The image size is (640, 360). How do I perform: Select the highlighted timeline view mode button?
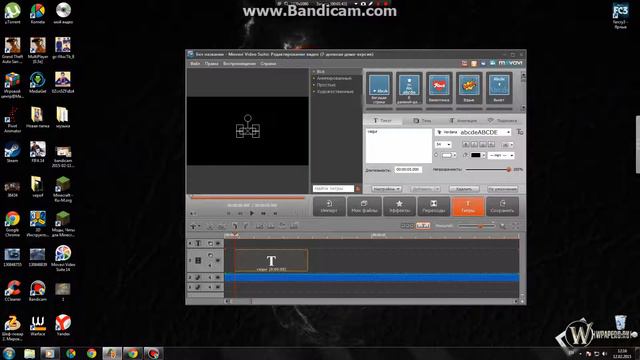point(423,226)
